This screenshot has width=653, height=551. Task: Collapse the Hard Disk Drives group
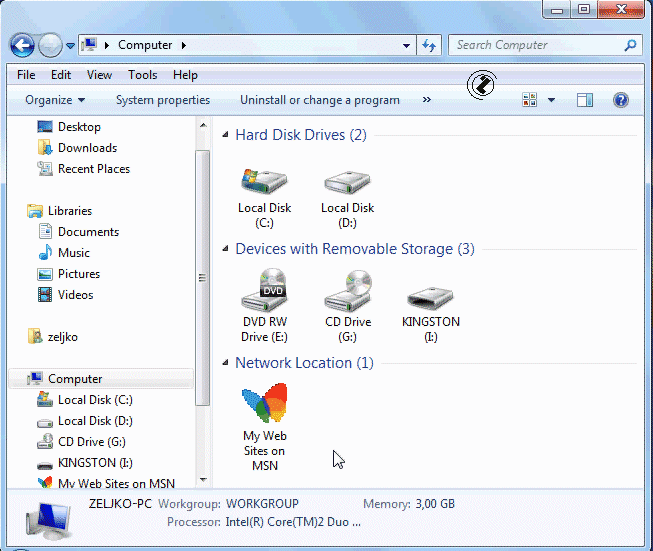(x=225, y=135)
